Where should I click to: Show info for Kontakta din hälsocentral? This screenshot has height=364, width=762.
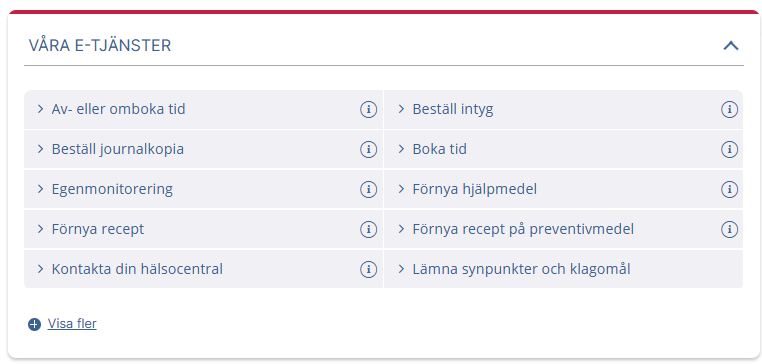(x=368, y=269)
